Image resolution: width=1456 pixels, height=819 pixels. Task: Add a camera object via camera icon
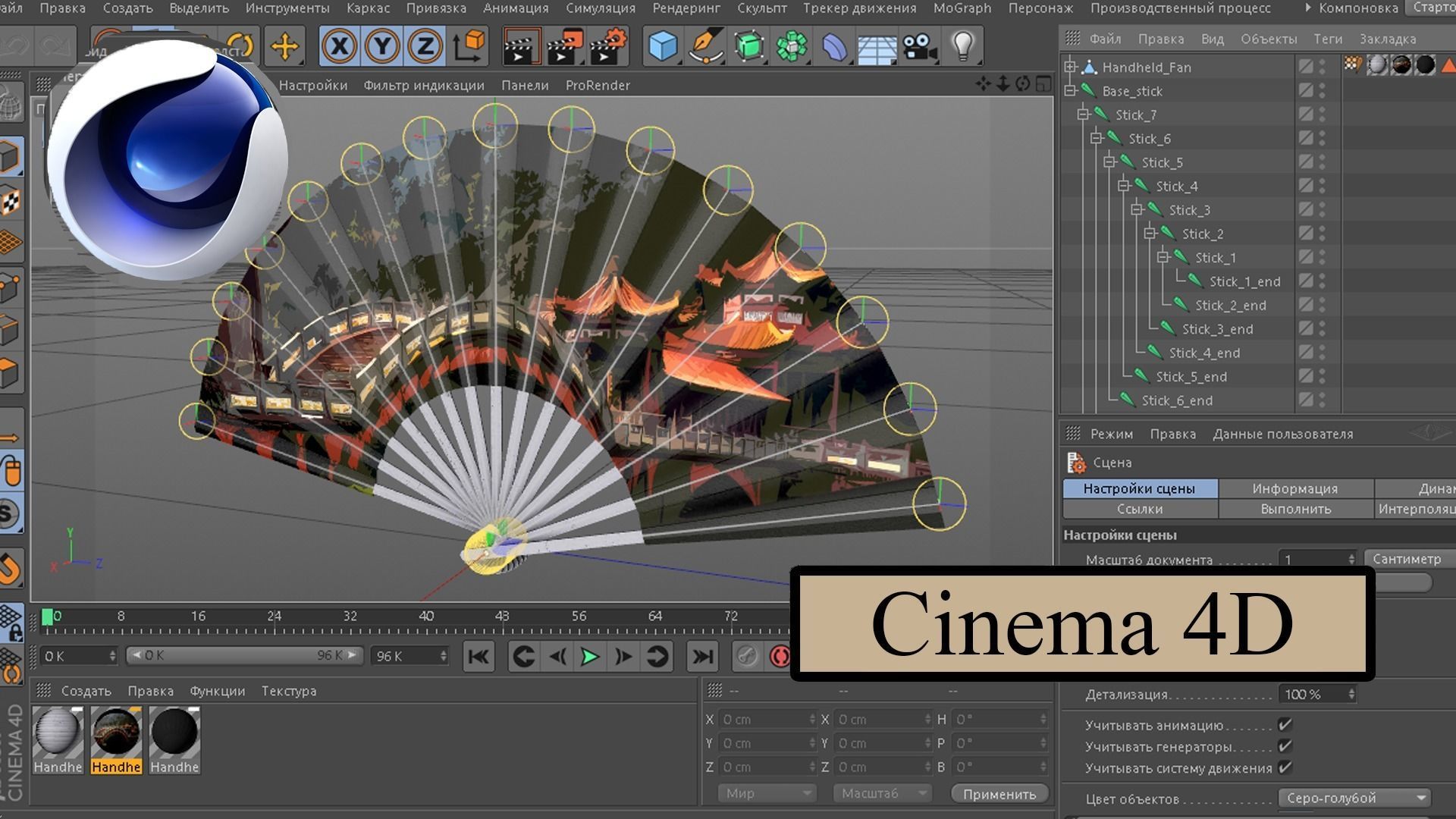pos(920,47)
